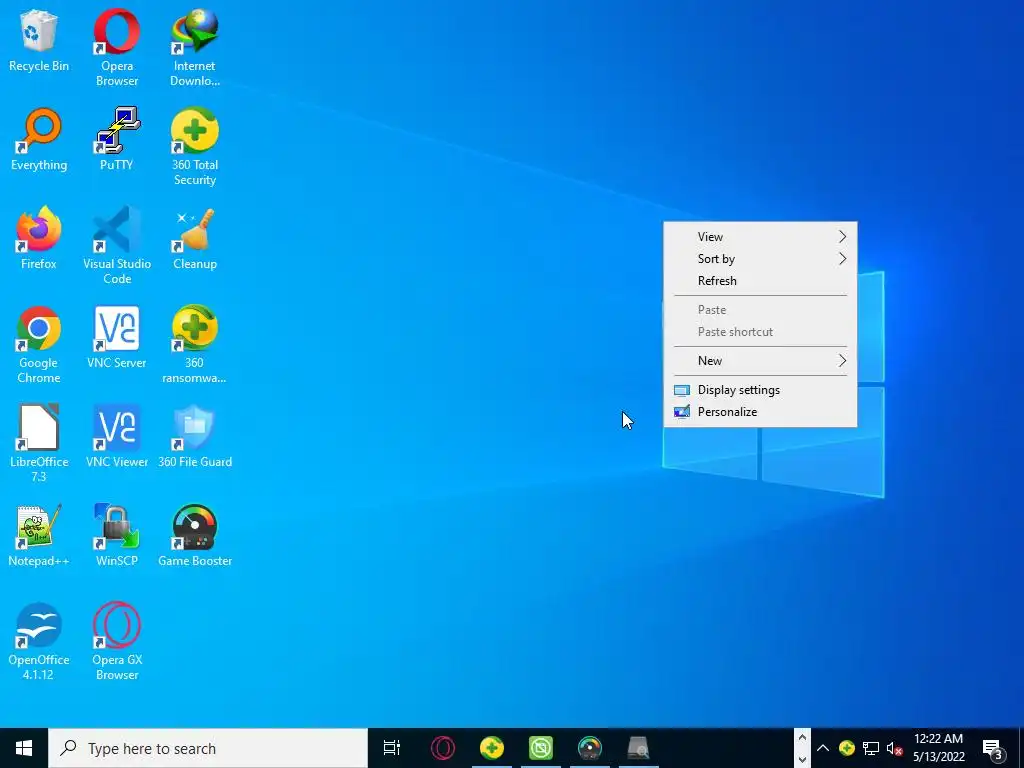Image resolution: width=1024 pixels, height=768 pixels.
Task: Select the 360 File Guard shortcut
Action: tap(195, 436)
